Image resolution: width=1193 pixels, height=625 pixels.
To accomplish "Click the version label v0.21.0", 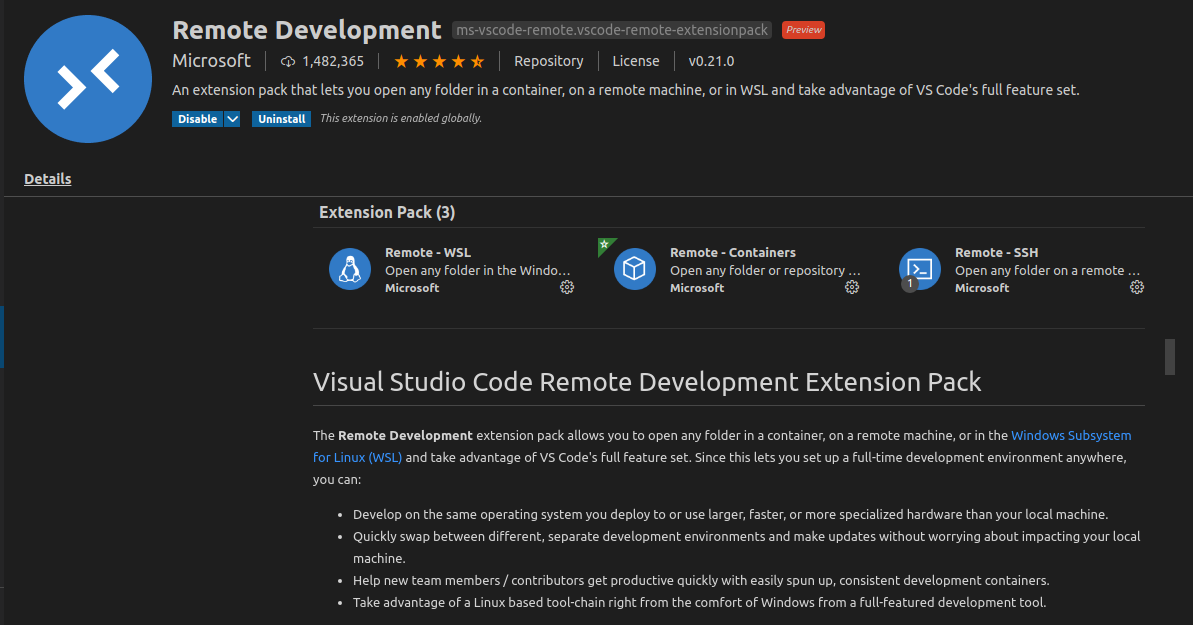I will pos(711,61).
